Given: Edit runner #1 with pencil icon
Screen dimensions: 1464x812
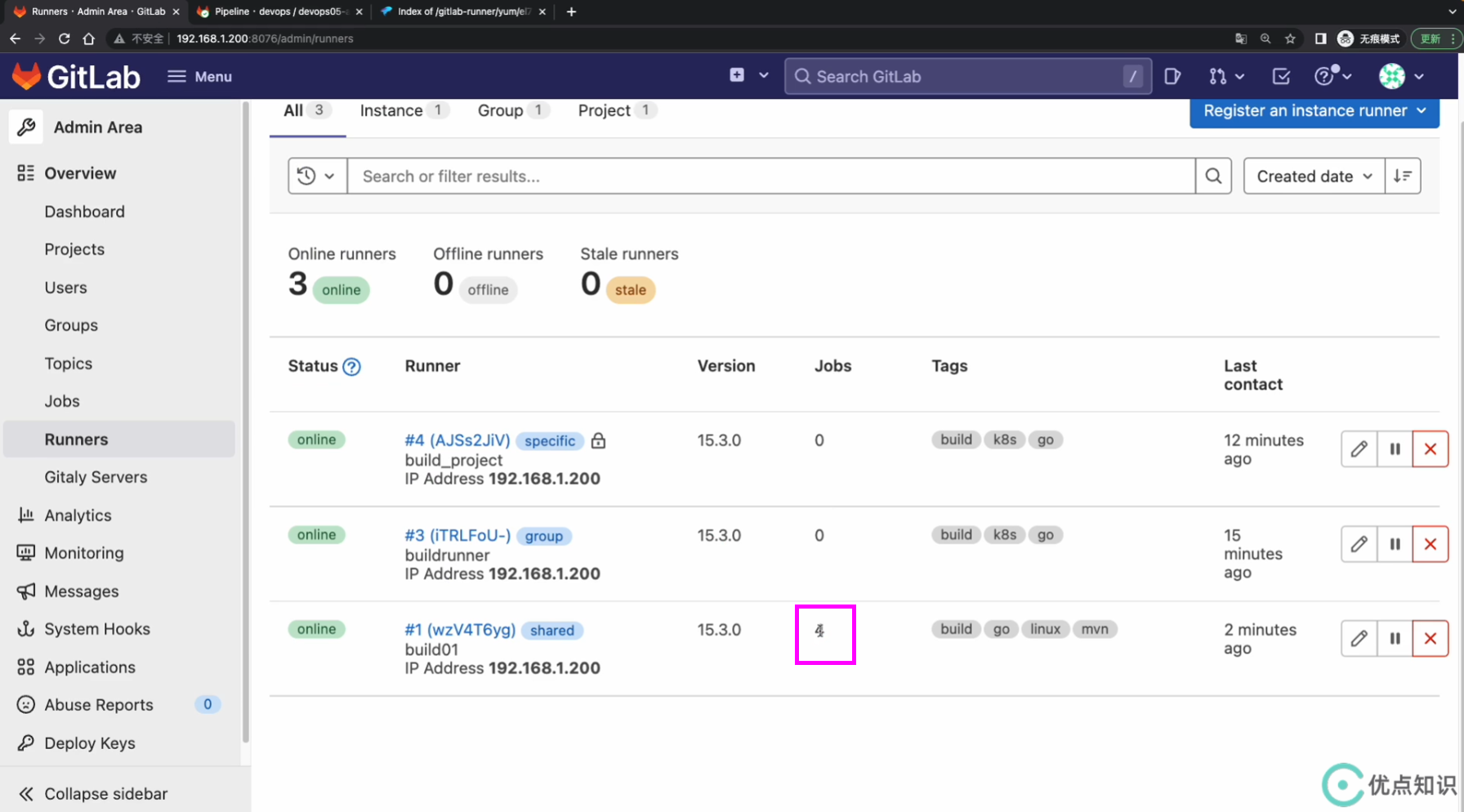Looking at the screenshot, I should pos(1359,638).
